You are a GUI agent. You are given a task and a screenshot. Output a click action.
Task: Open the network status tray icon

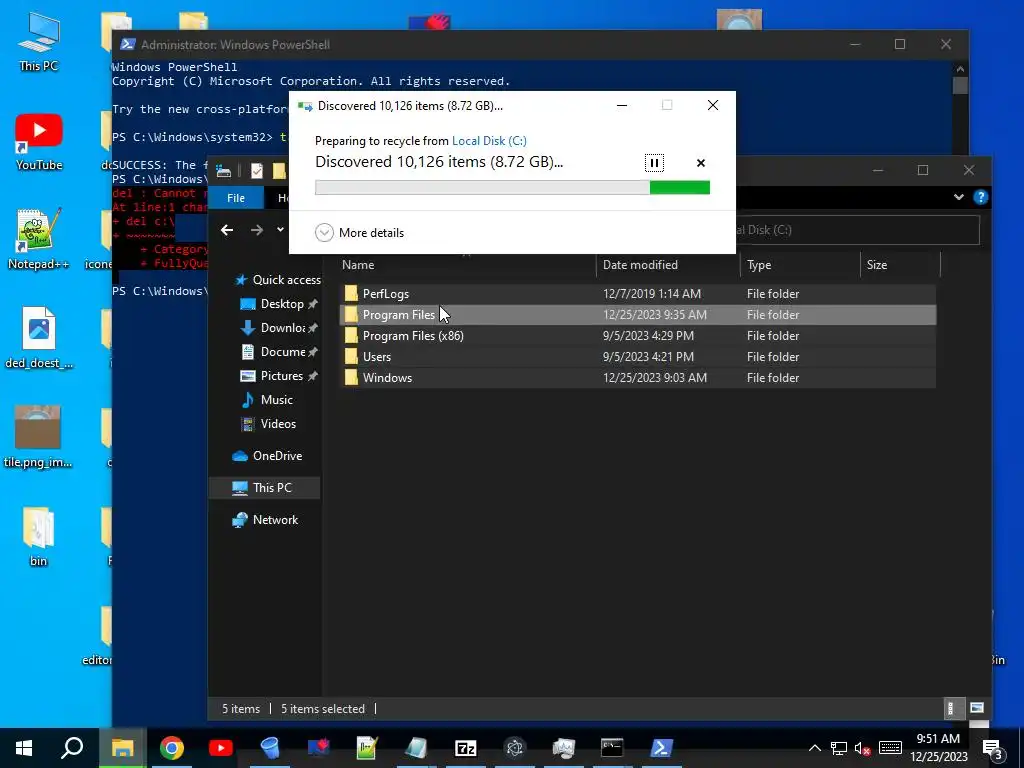coord(839,748)
